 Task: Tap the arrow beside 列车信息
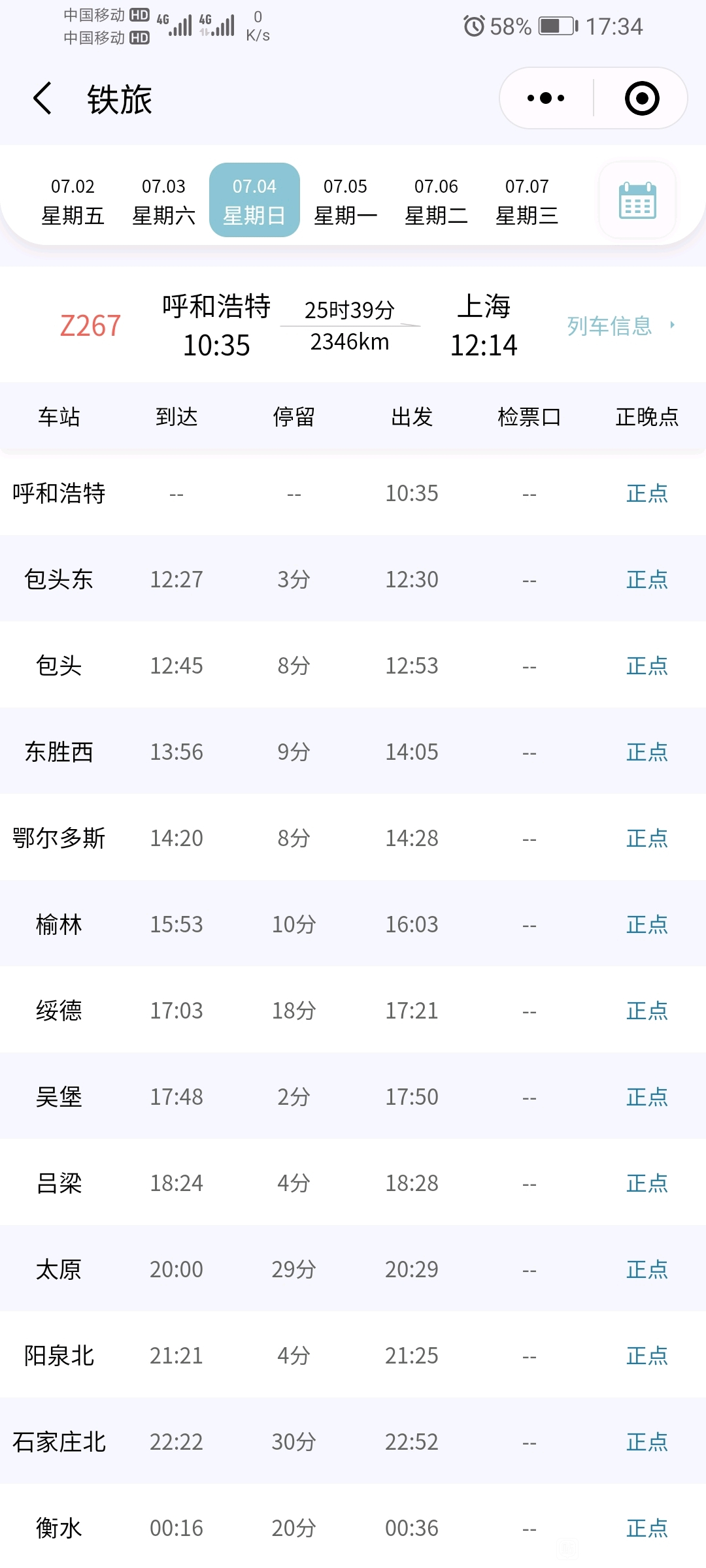pos(672,325)
